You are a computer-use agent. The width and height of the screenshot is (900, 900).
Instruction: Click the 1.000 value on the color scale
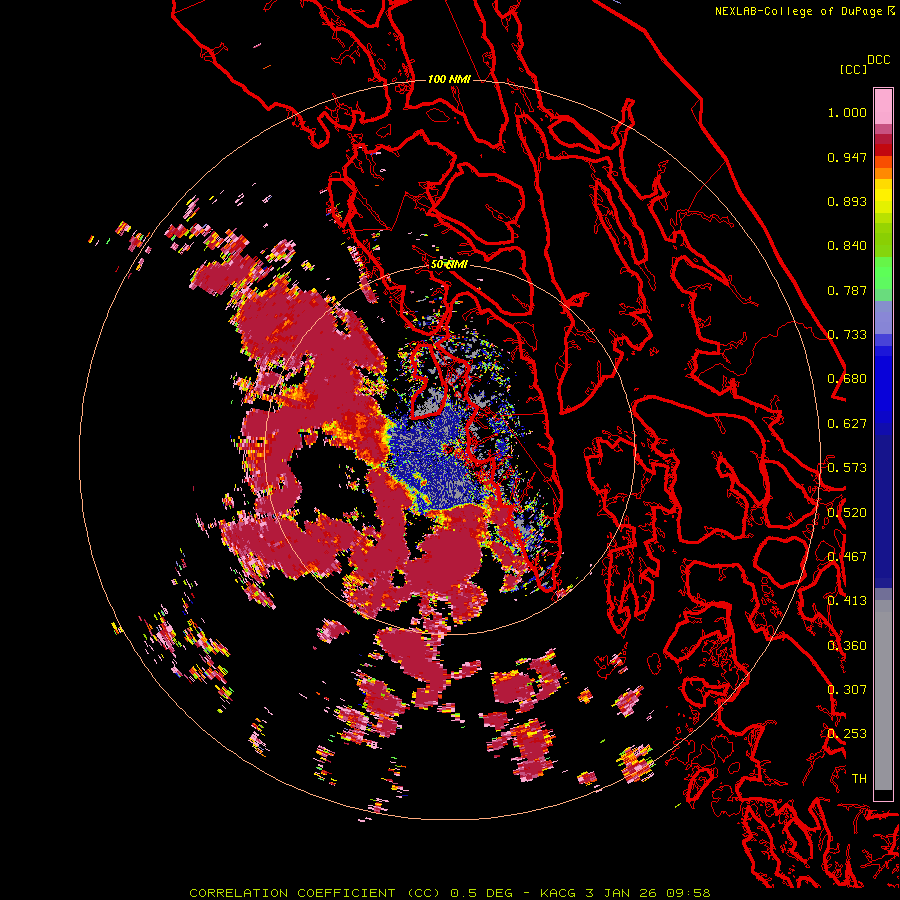[847, 112]
